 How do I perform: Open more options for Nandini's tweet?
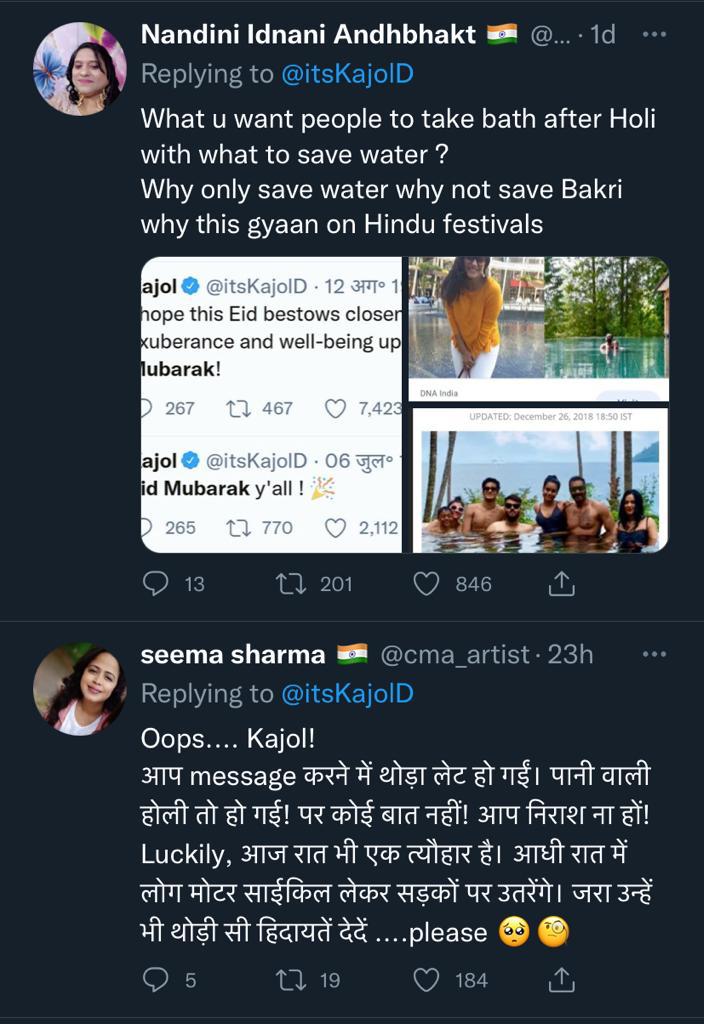[654, 35]
